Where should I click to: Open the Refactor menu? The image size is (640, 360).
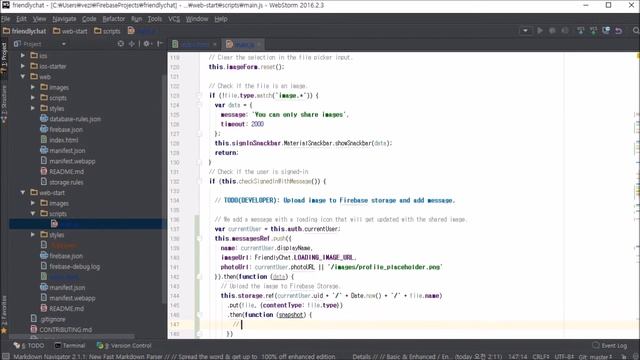[113, 19]
